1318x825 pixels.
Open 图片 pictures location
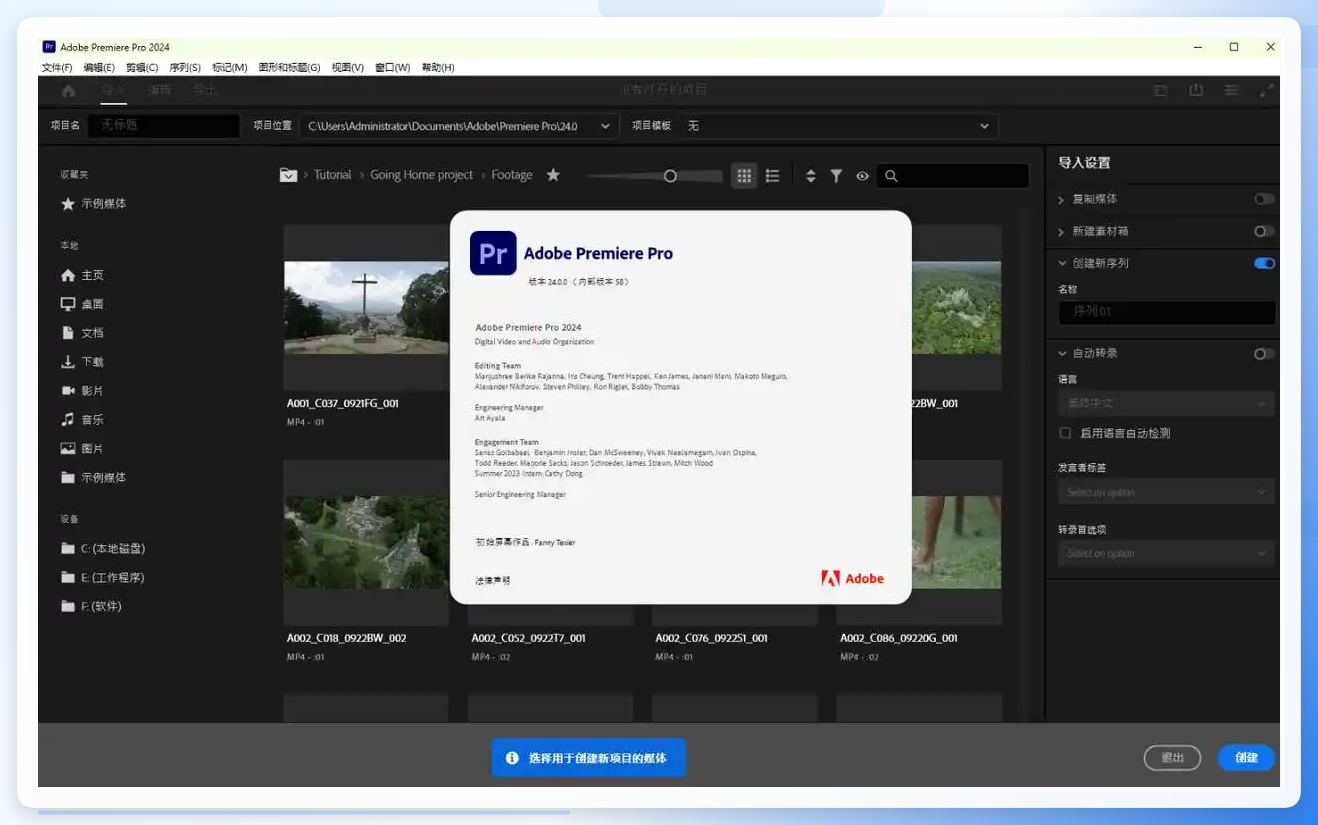coord(82,449)
